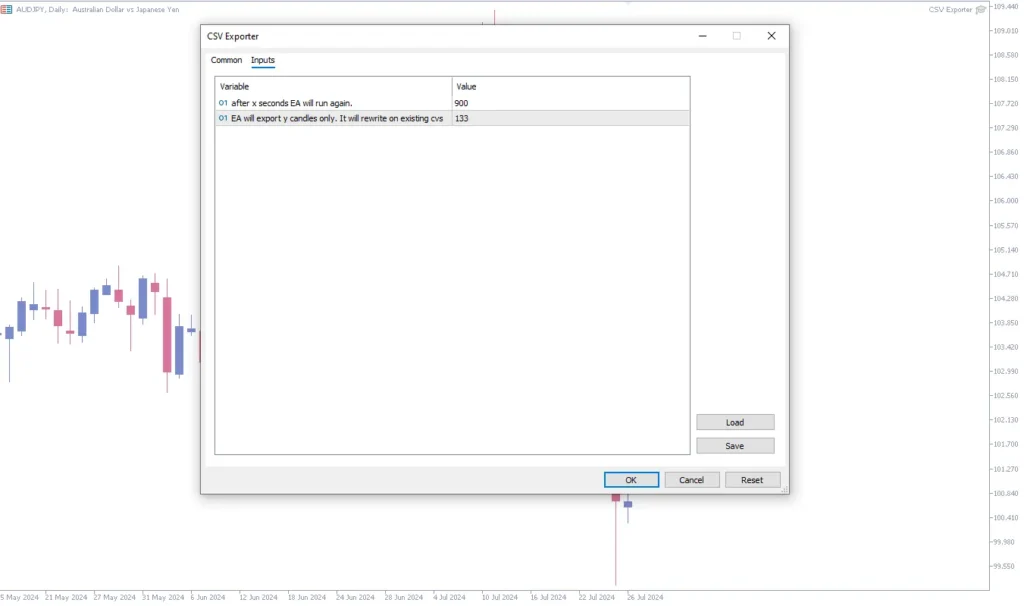
Task: Click integer type icon beside seconds variable
Action: point(223,103)
